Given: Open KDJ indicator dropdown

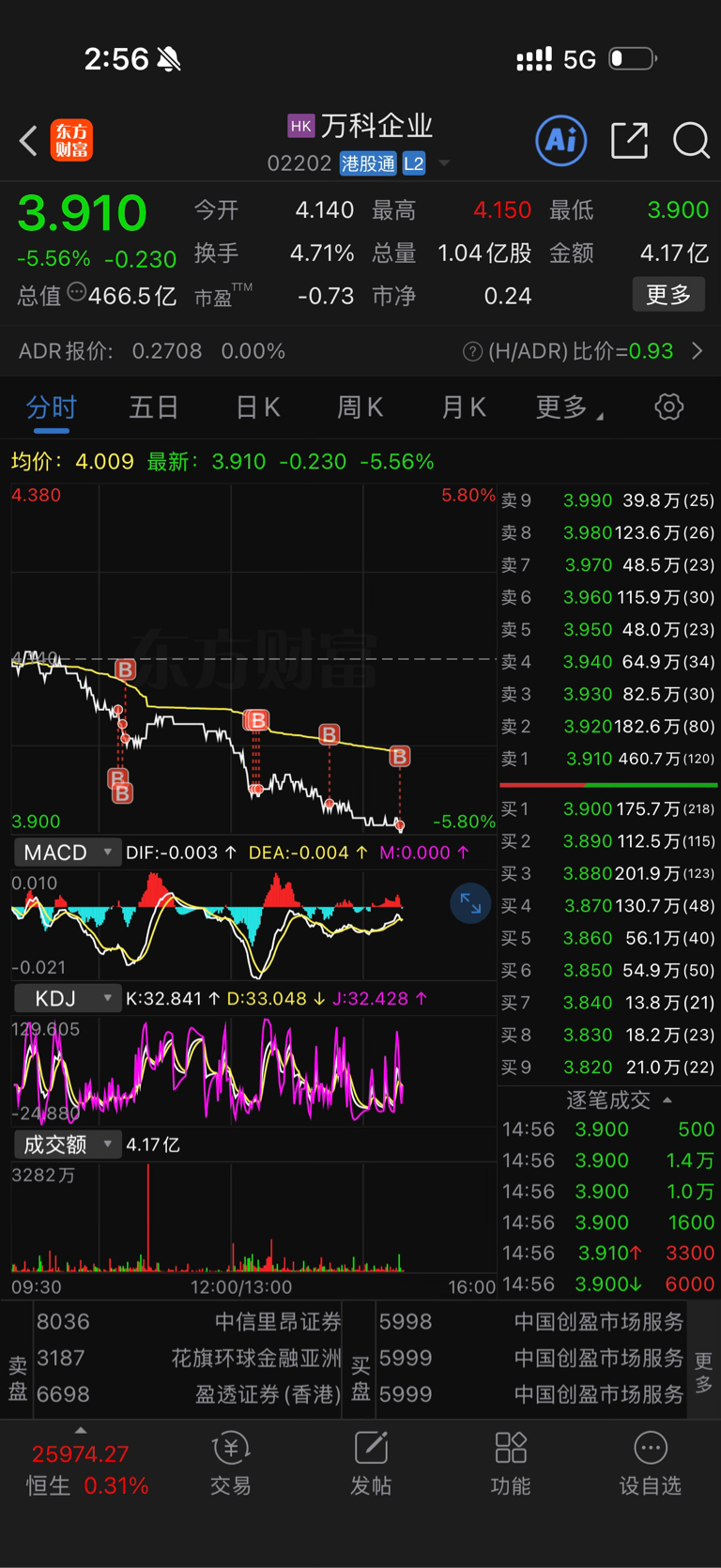Looking at the screenshot, I should (67, 998).
